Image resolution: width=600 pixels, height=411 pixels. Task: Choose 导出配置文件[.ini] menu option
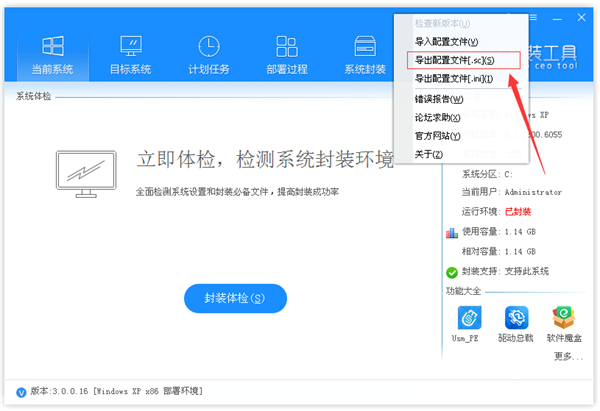[454, 78]
